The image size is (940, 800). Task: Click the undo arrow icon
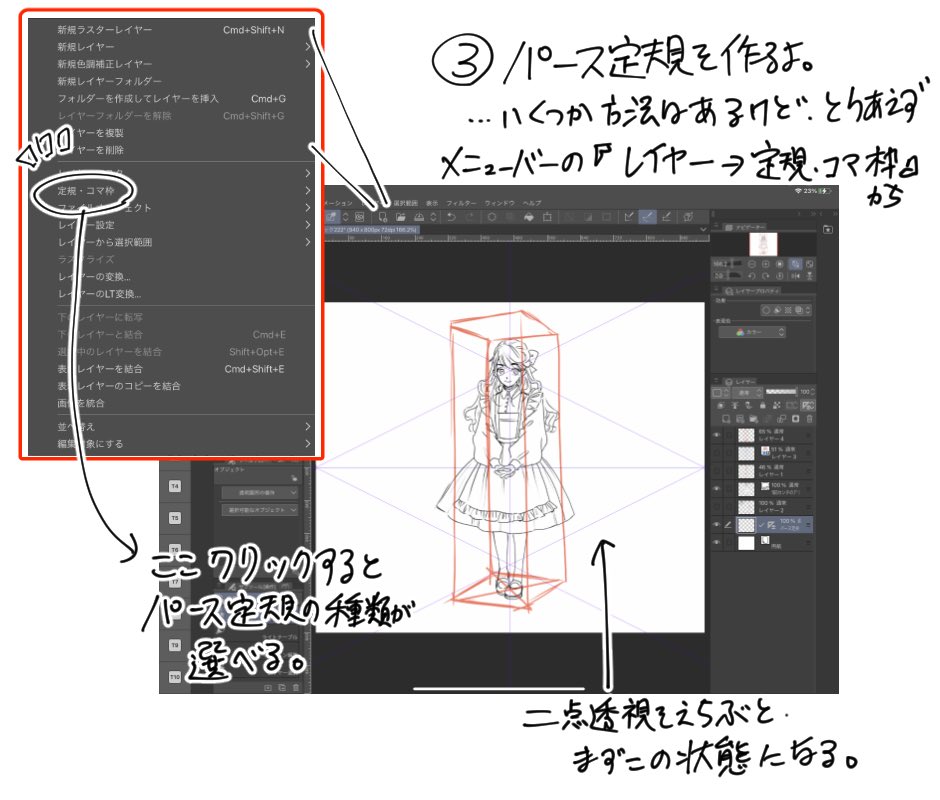coord(451,217)
